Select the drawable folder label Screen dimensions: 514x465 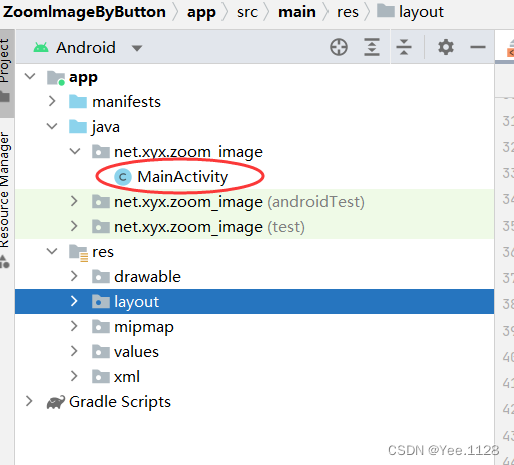[x=147, y=277]
